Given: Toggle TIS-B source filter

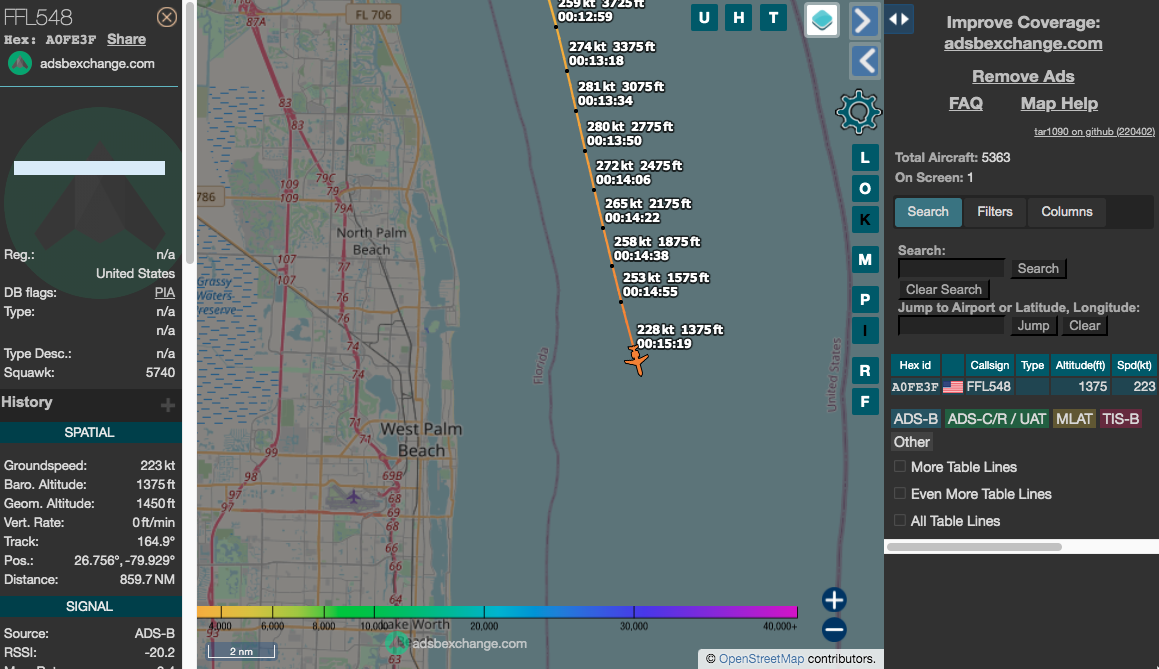Looking at the screenshot, I should (x=1121, y=419).
